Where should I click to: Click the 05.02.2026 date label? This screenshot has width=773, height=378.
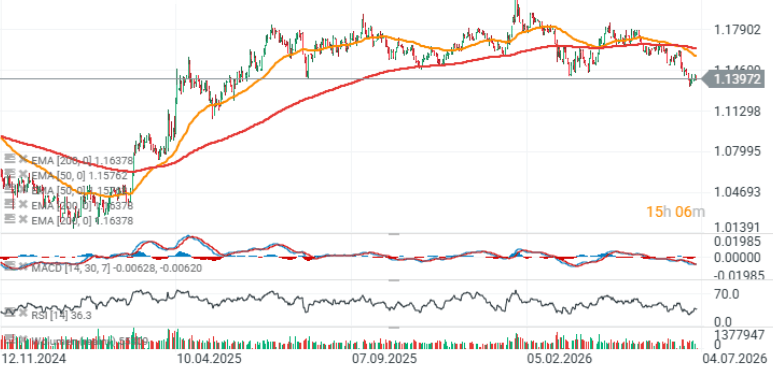point(559,358)
